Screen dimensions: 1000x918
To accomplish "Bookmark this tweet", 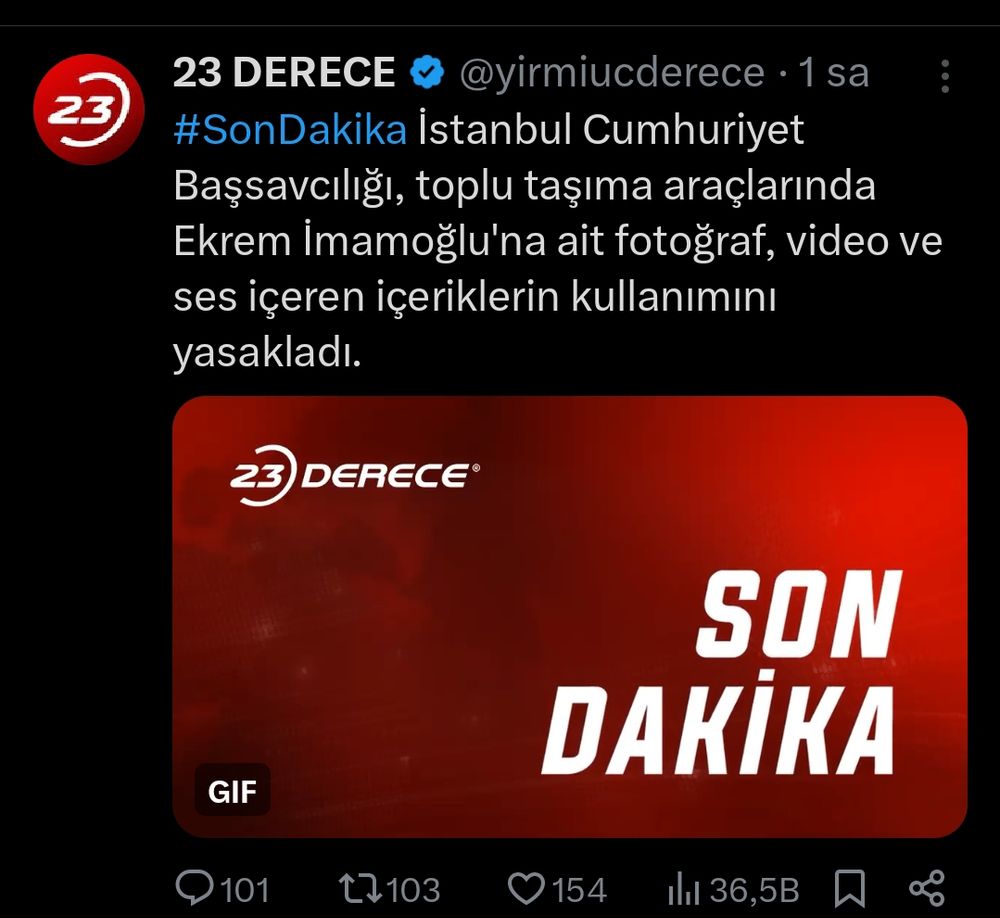I will point(850,888).
